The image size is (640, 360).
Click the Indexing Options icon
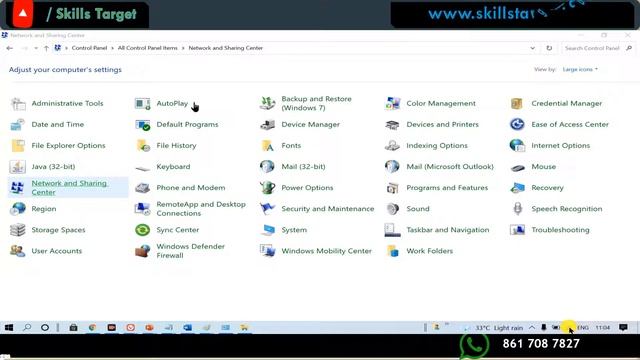pyautogui.click(x=393, y=146)
